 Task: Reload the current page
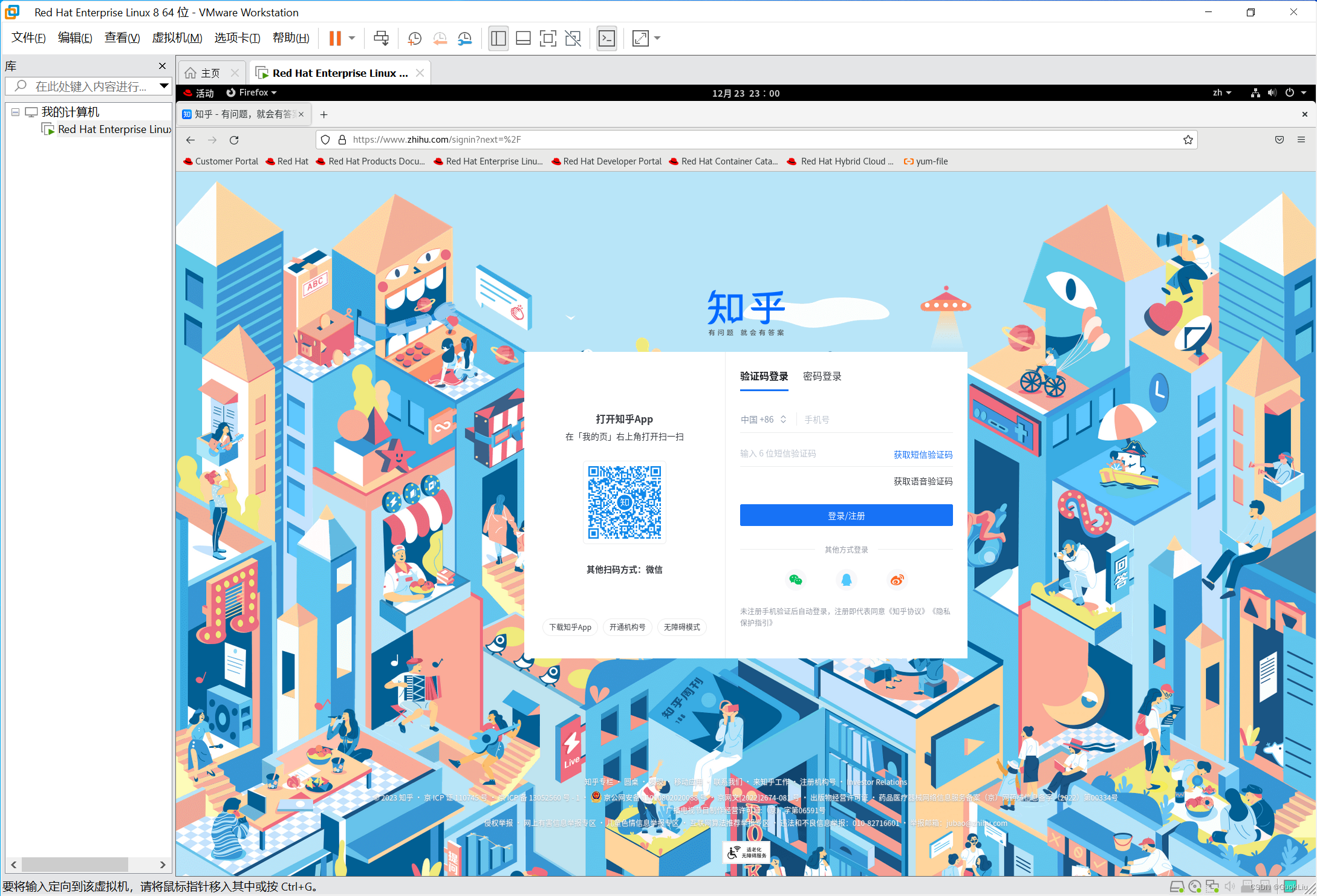[234, 140]
